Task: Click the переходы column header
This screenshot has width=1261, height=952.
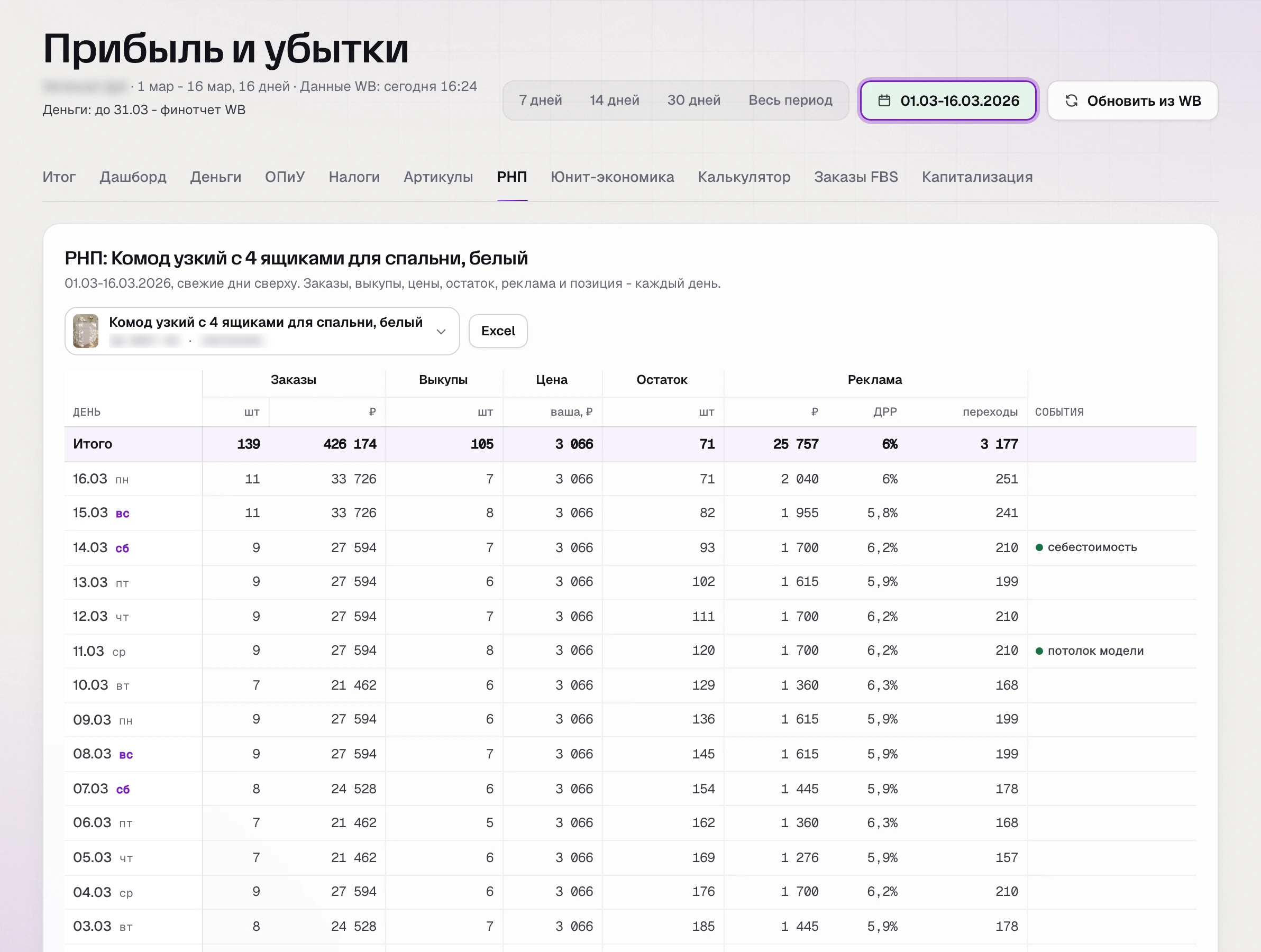Action: [990, 411]
